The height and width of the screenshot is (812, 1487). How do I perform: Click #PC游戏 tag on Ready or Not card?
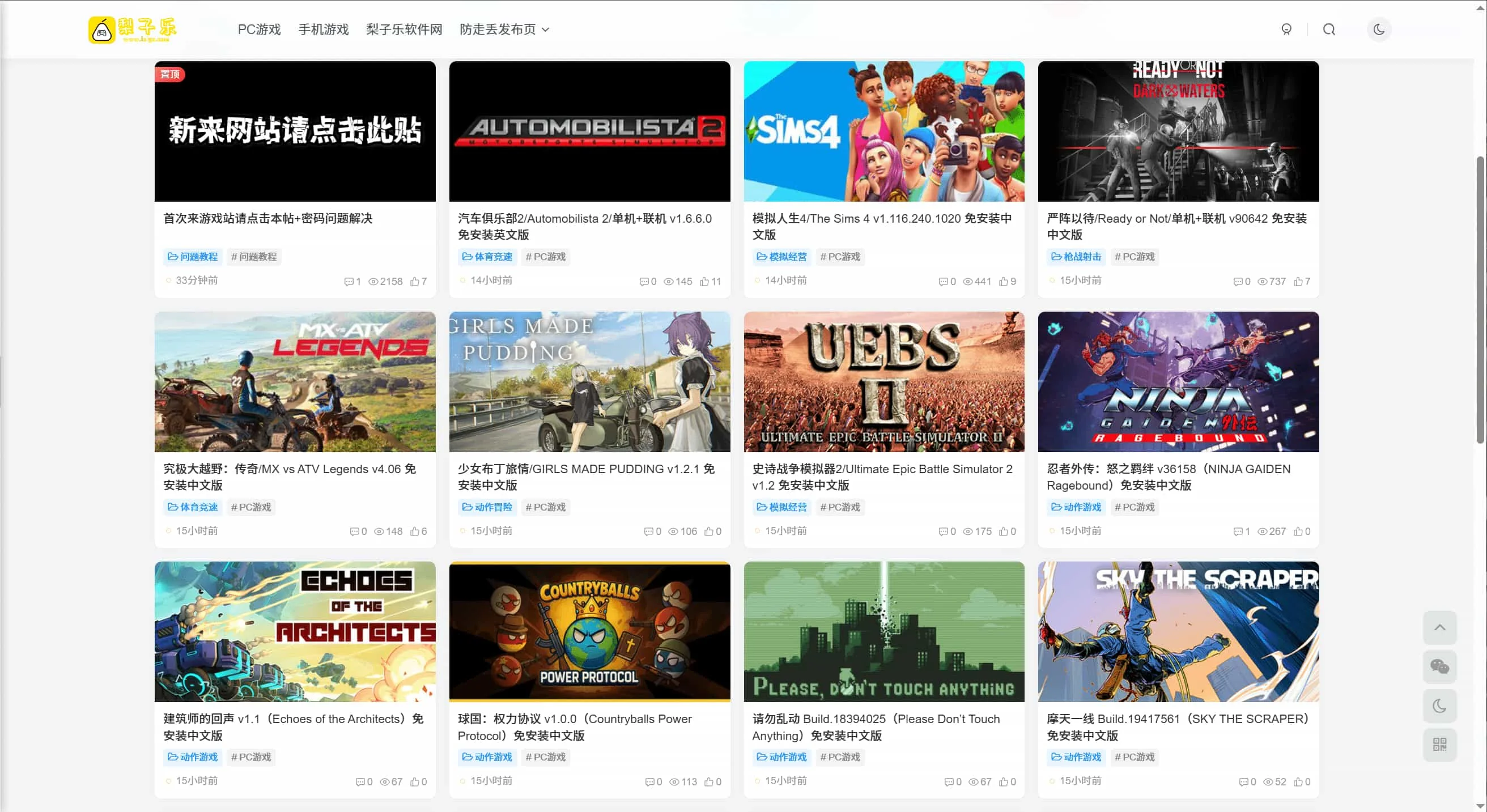click(x=1135, y=256)
